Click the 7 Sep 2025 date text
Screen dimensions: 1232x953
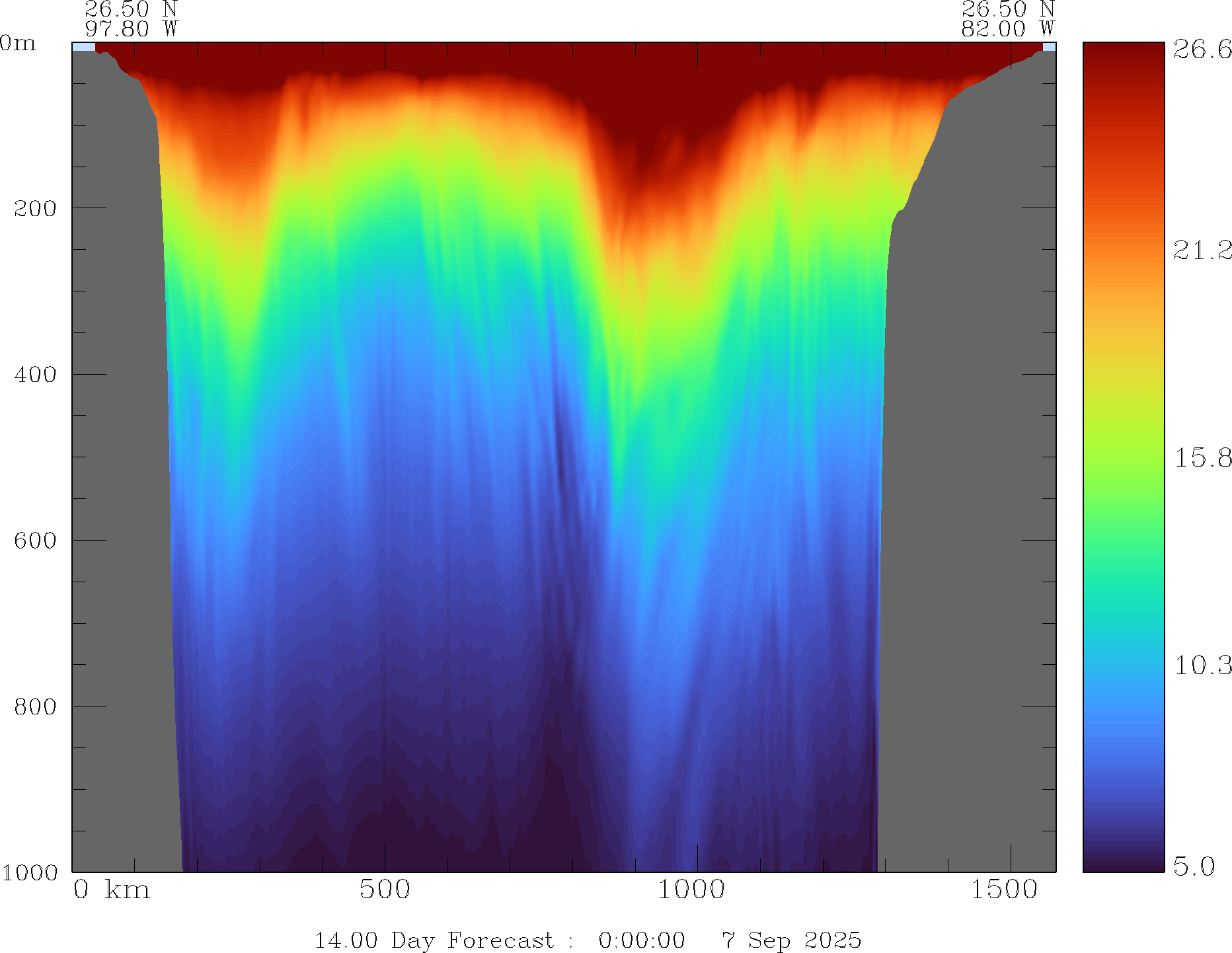[791, 940]
